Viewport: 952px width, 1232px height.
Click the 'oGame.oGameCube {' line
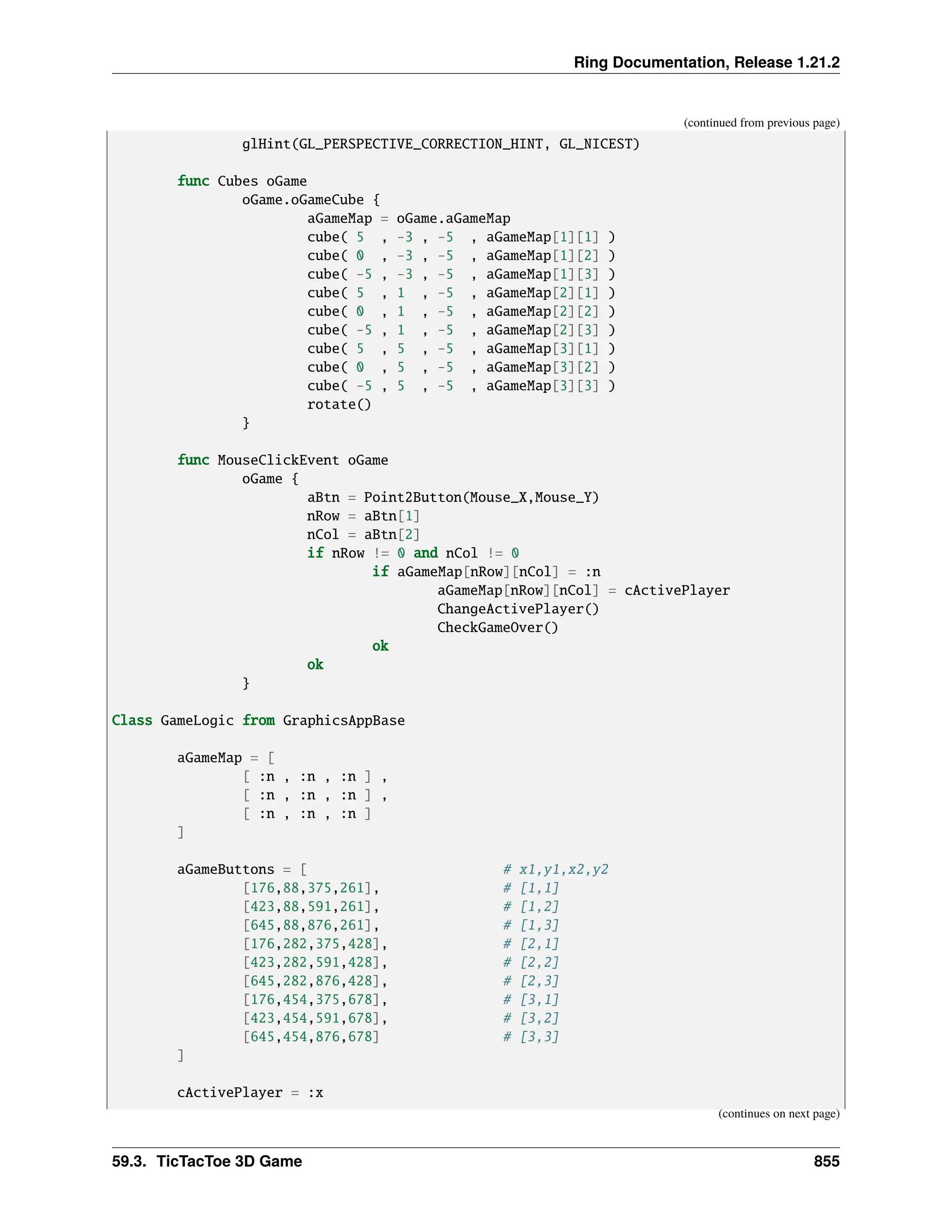311,200
